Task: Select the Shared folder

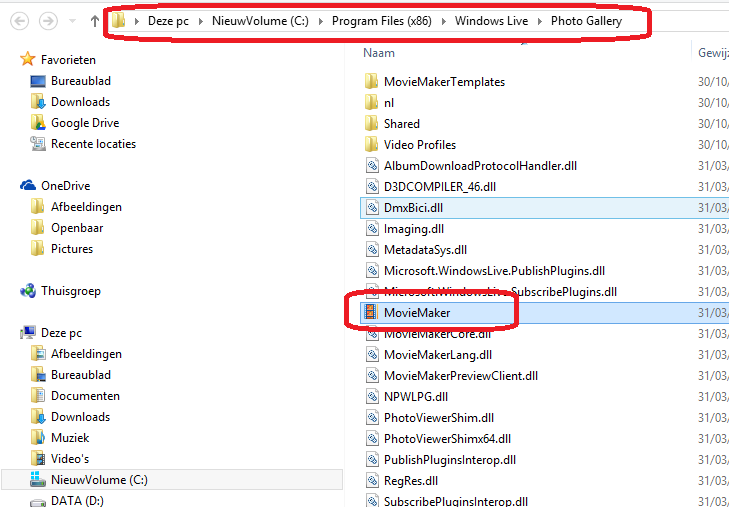Action: tap(402, 124)
